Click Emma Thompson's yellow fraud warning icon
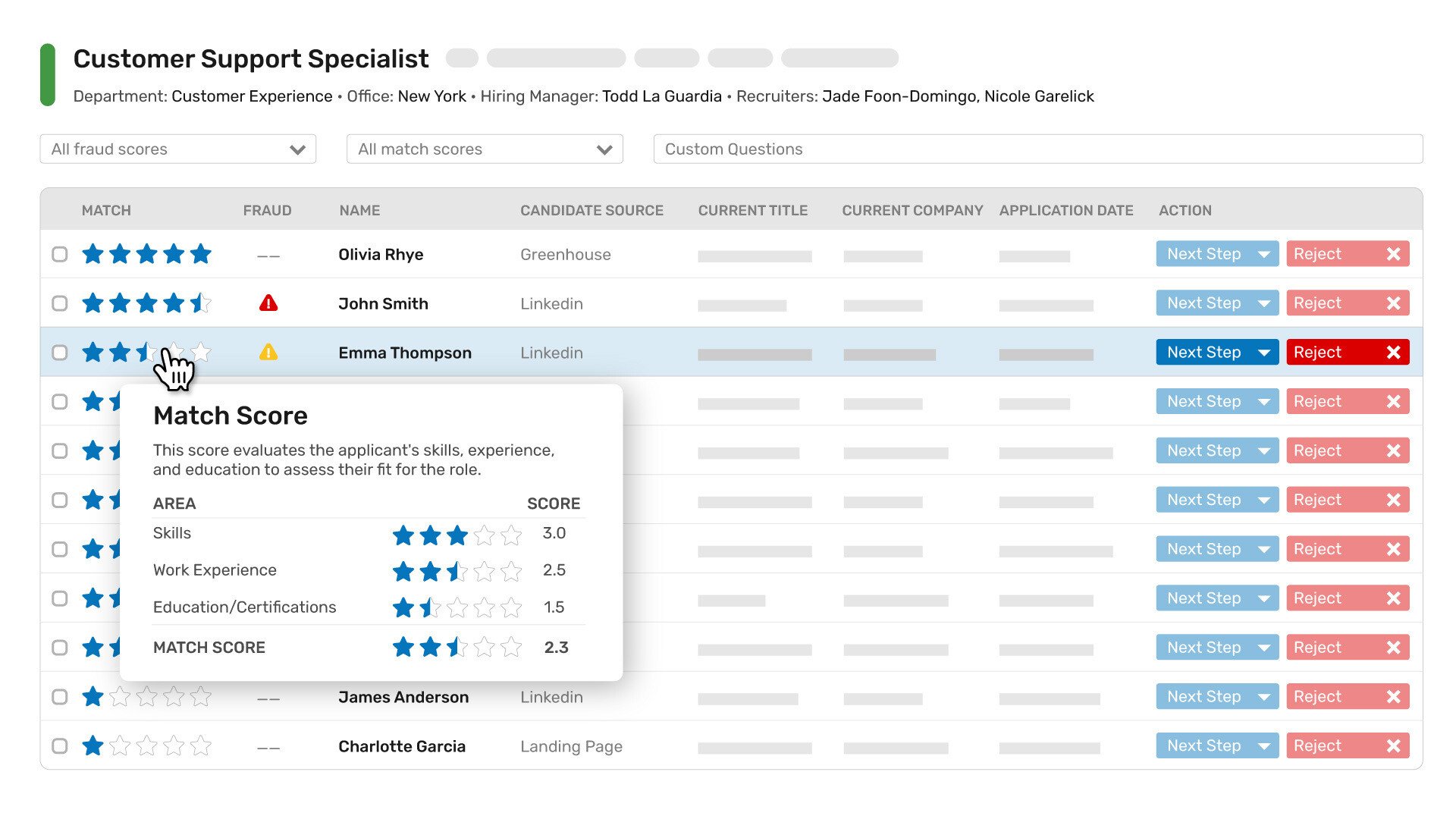This screenshot has width=1456, height=819. coord(268,353)
